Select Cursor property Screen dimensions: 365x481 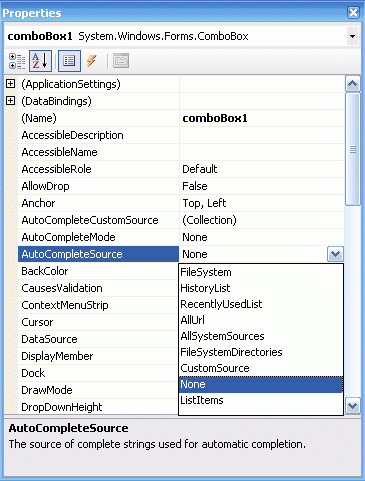click(x=99, y=322)
